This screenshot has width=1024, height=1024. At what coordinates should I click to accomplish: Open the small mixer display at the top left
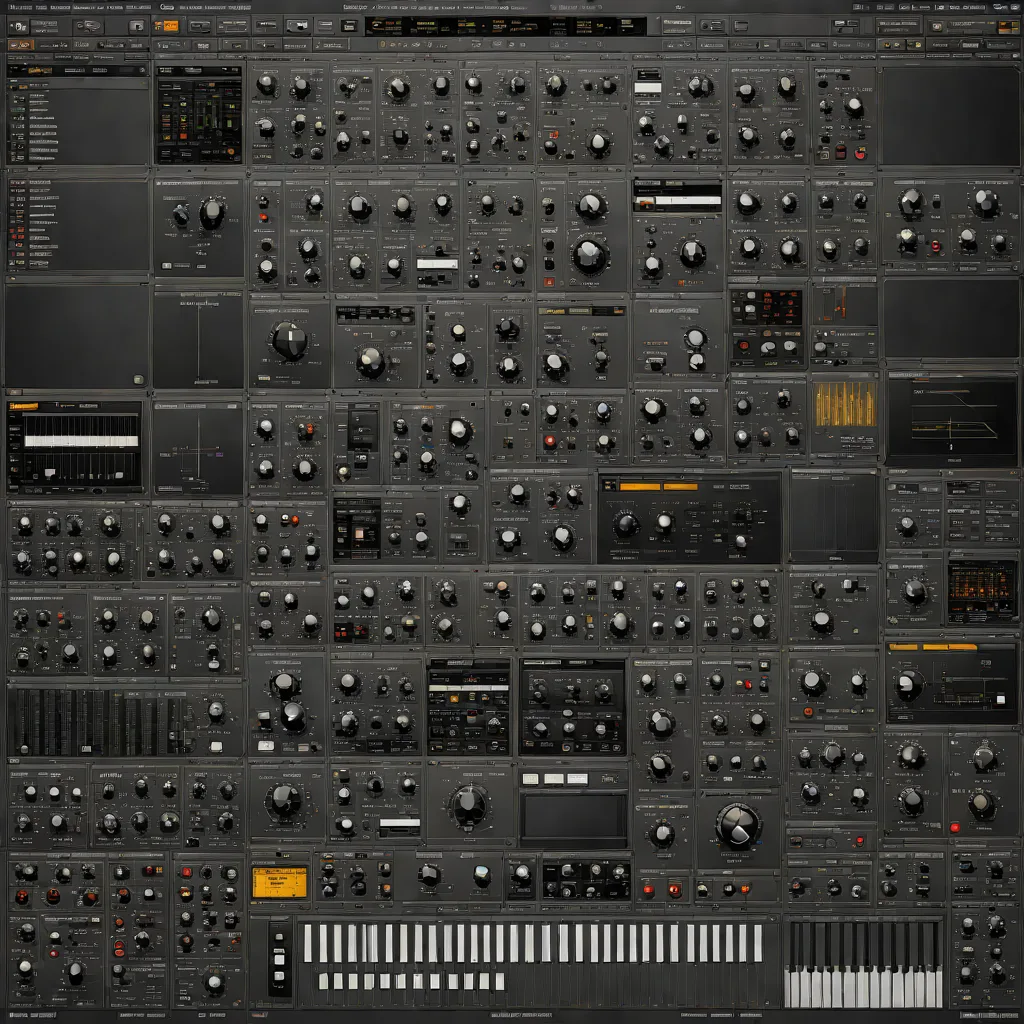[x=199, y=115]
